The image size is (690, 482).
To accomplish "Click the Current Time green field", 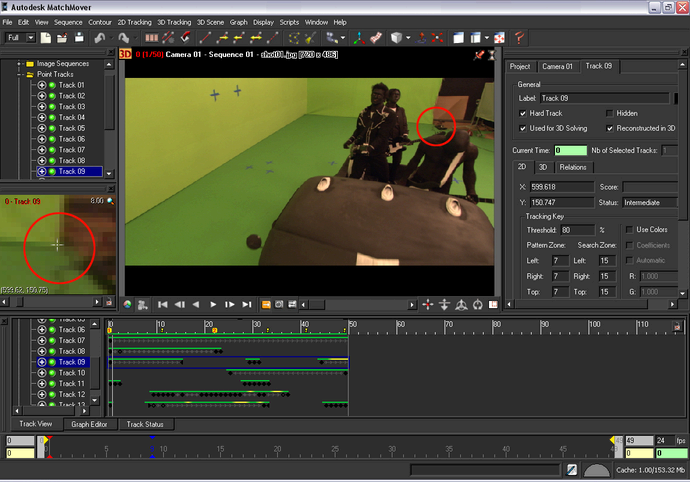I will (570, 151).
